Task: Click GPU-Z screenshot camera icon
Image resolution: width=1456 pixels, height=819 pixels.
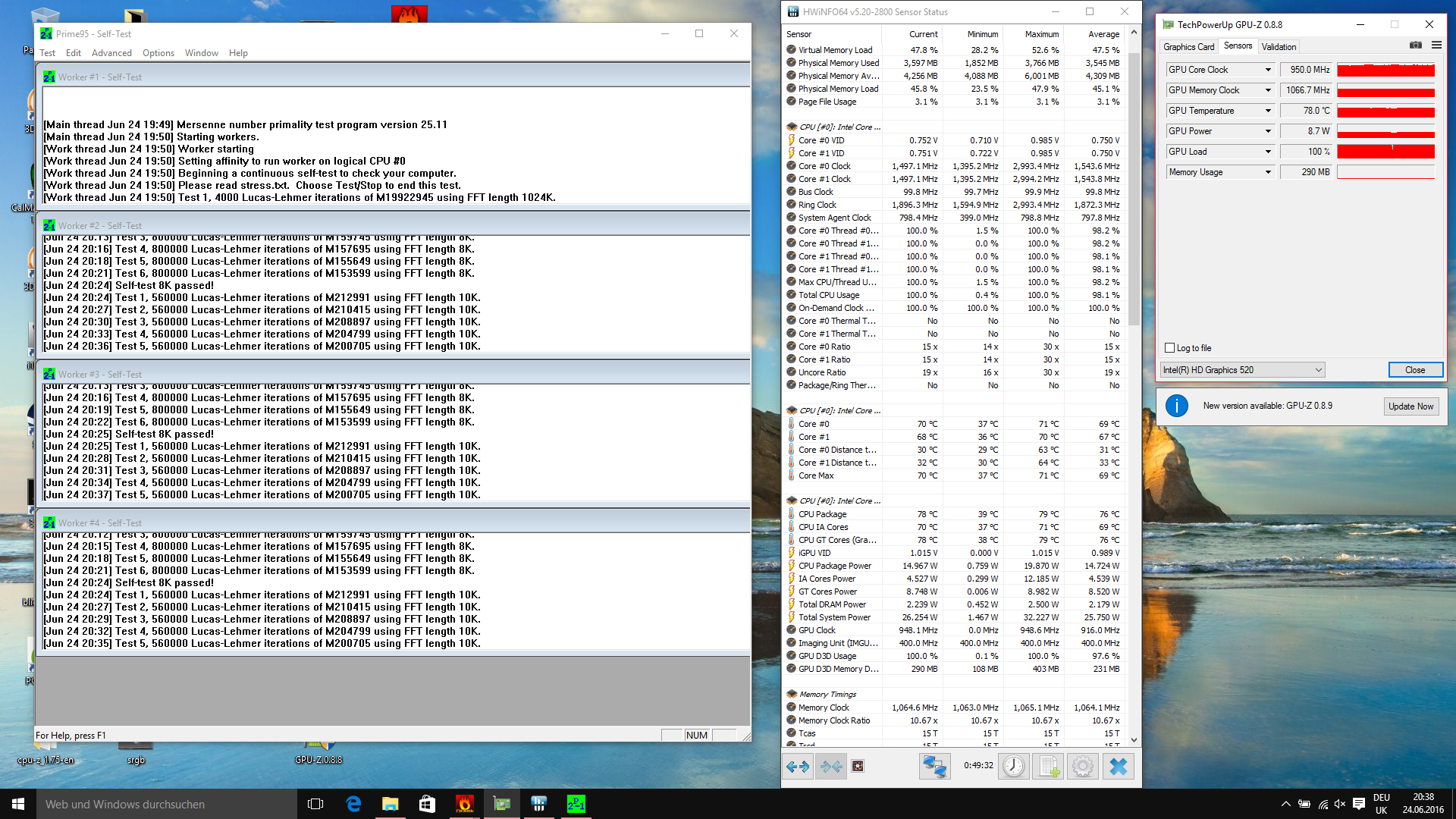Action: (1415, 45)
